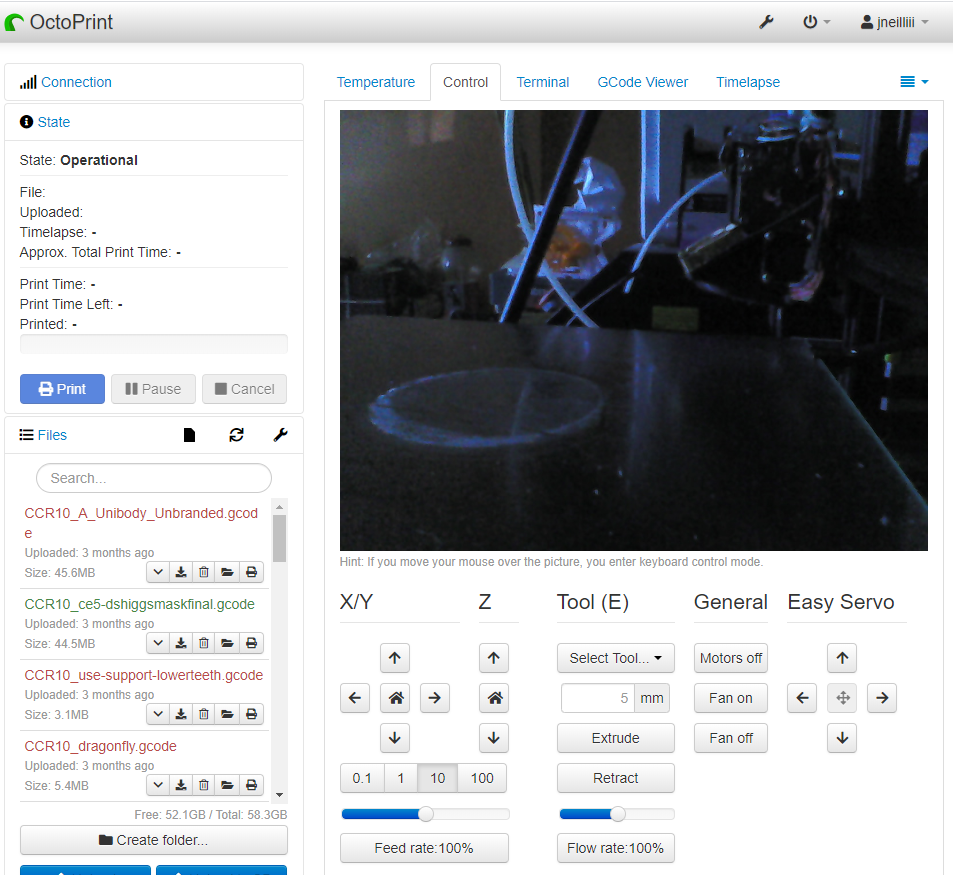Select the Control tab

click(466, 82)
